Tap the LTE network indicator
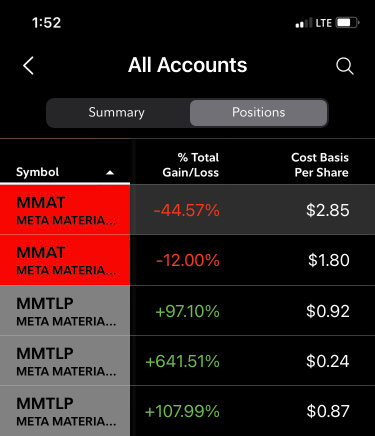375x436 pixels. pyautogui.click(x=324, y=23)
